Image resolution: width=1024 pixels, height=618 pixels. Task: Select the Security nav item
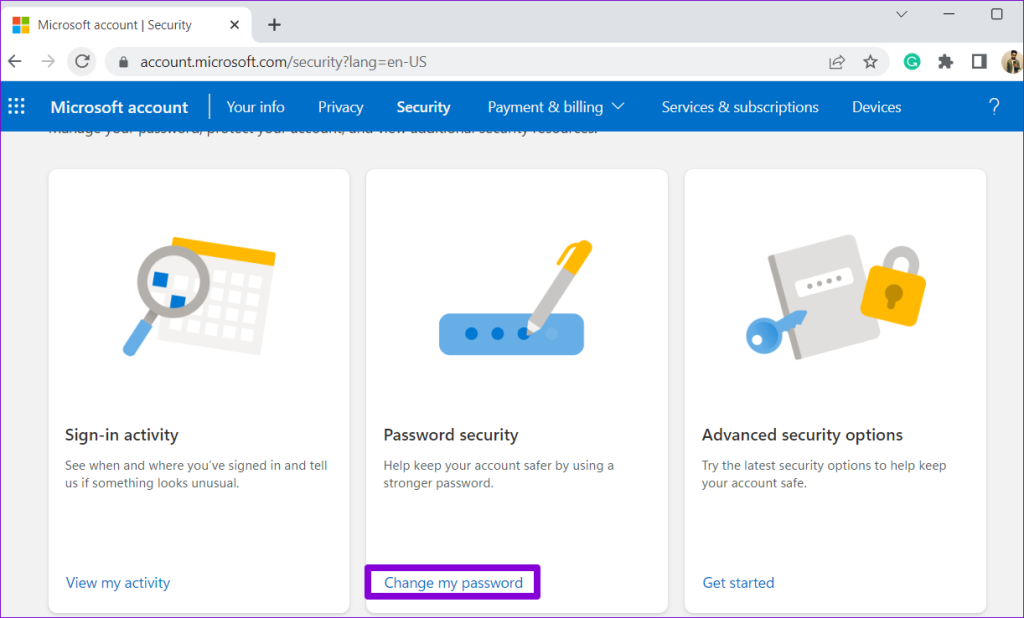(x=423, y=106)
